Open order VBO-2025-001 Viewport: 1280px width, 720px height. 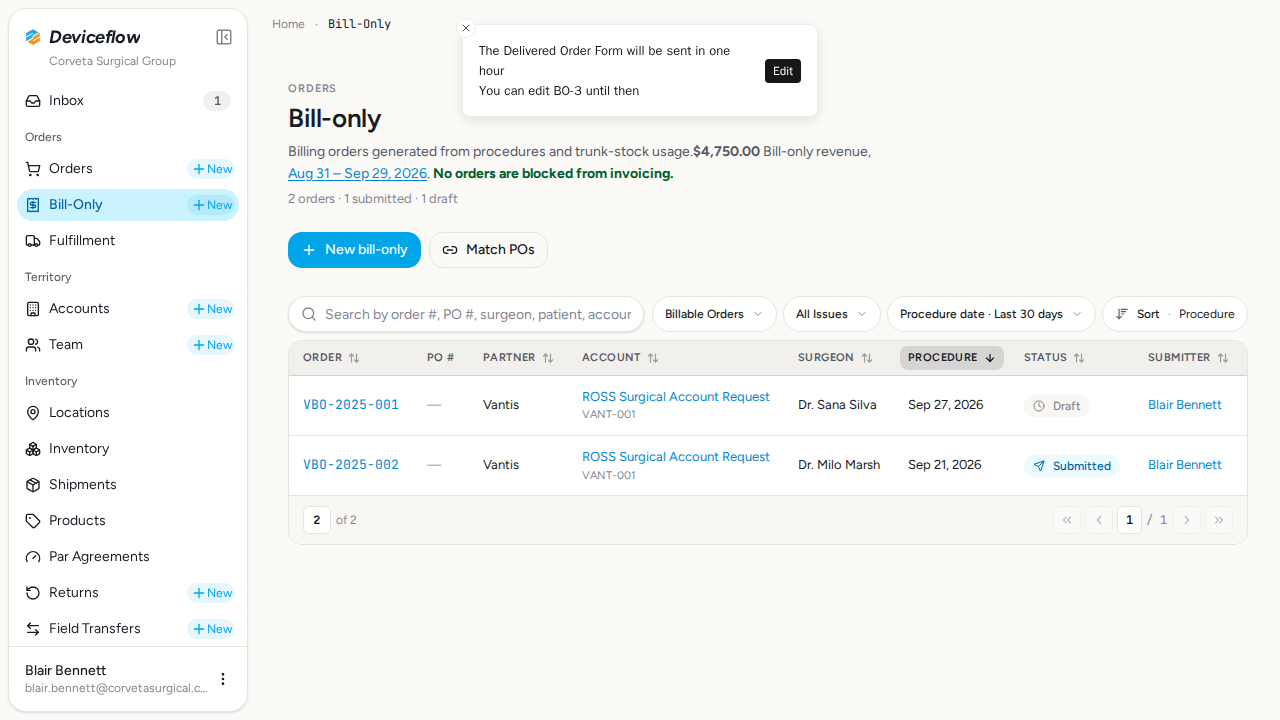point(351,405)
